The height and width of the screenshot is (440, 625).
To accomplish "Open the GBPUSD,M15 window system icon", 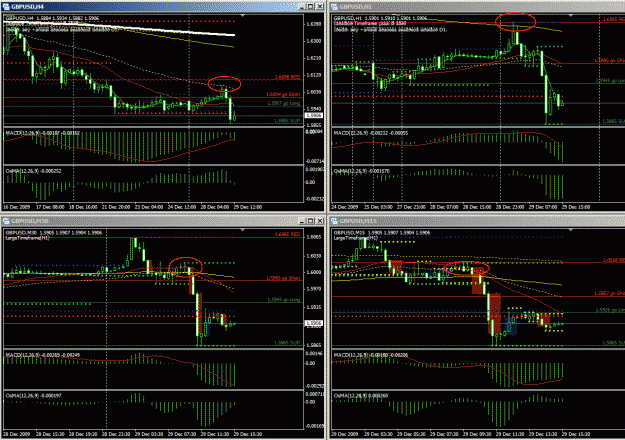I will 334,221.
